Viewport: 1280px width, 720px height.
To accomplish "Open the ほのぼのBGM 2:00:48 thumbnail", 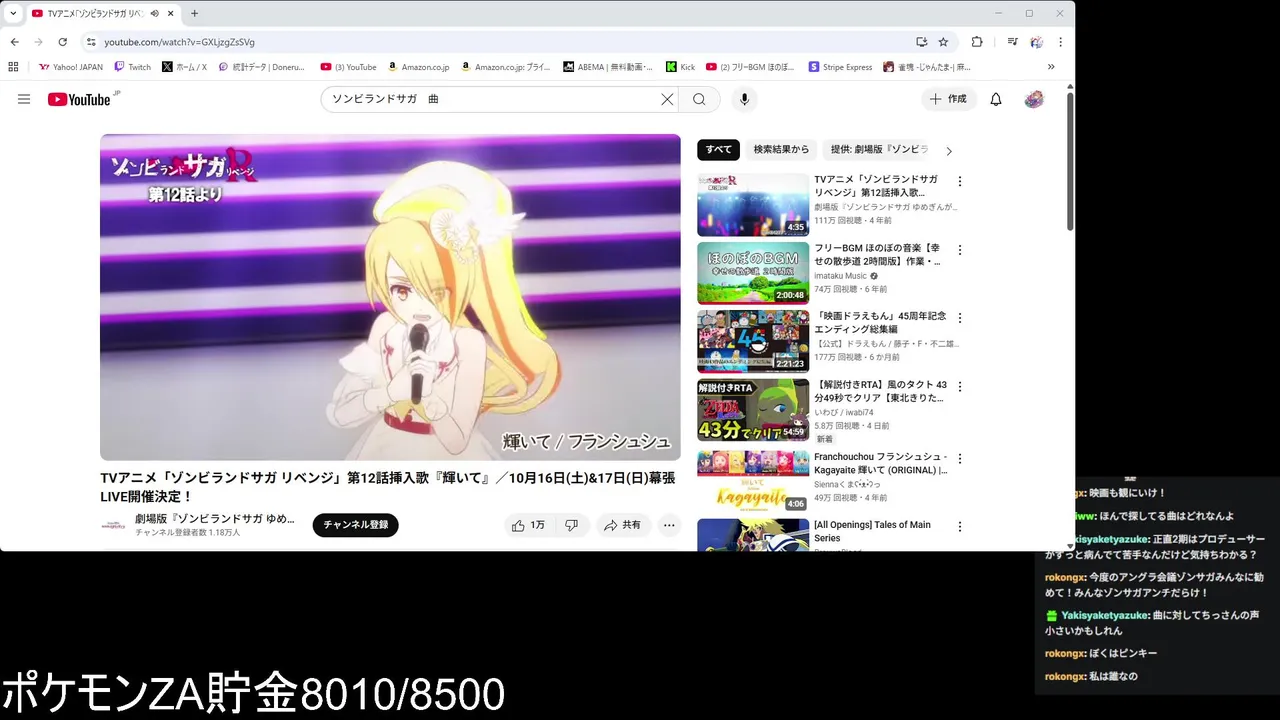I will point(753,273).
